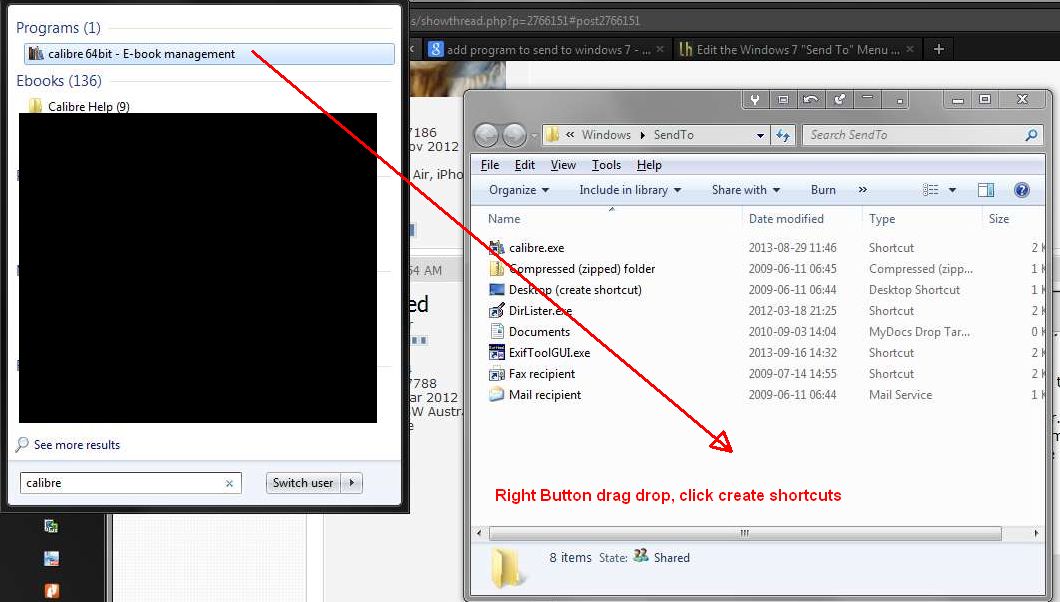Click the scrollbar left arrow

click(x=479, y=533)
